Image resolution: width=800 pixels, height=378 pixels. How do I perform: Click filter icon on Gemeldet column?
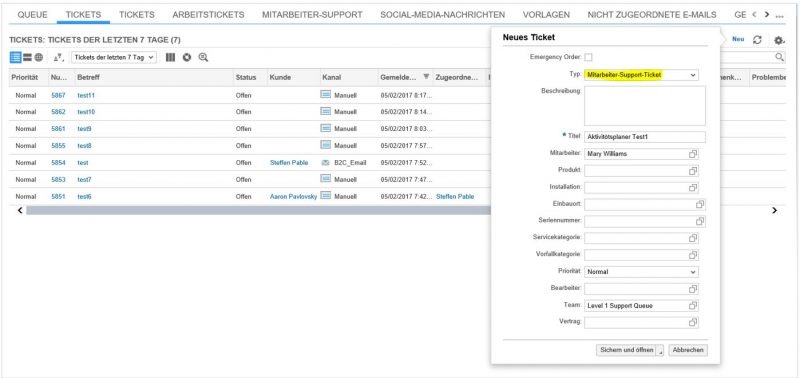(426, 78)
